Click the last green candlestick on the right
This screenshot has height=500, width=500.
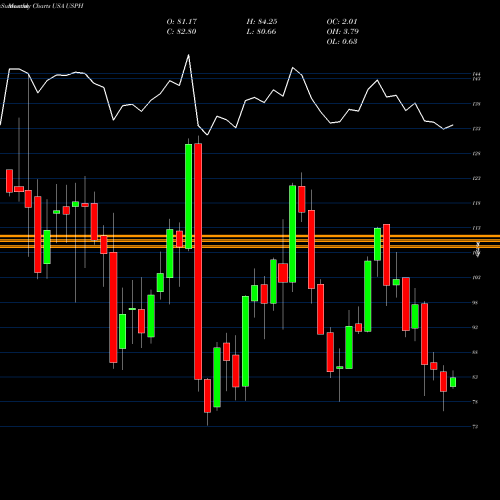point(453,382)
